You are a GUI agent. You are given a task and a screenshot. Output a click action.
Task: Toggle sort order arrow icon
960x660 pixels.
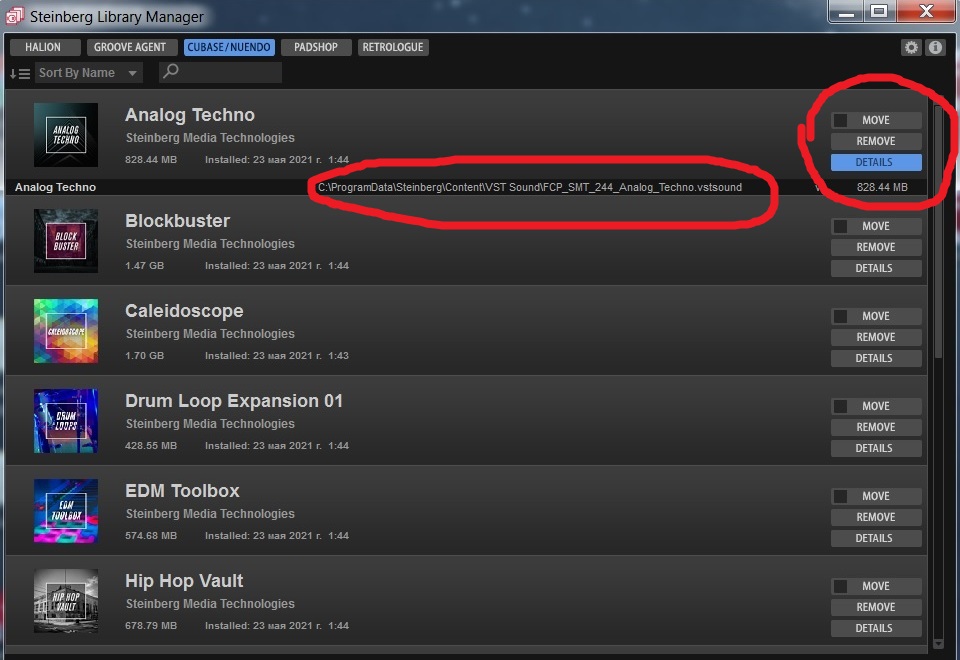coord(20,73)
